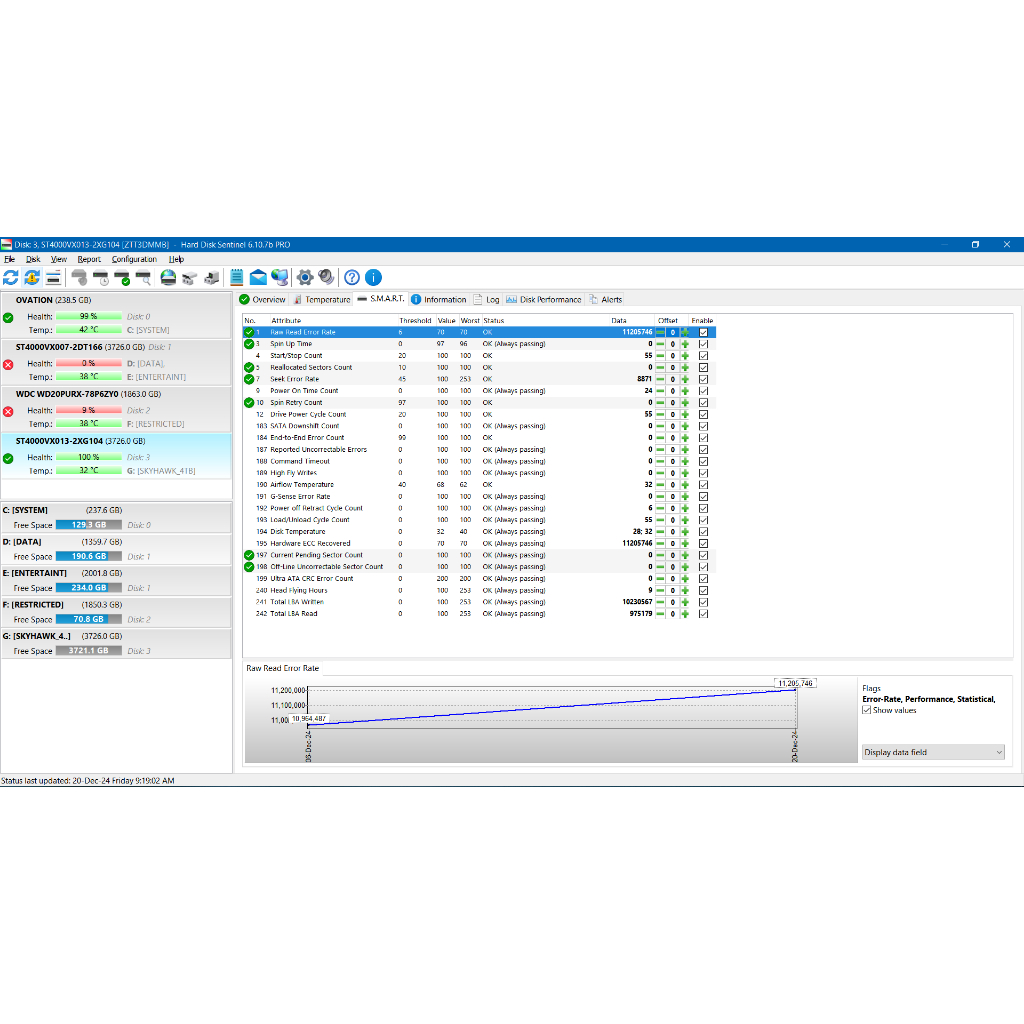Image resolution: width=1024 pixels, height=1024 pixels.
Task: Toggle Enable checkbox for Airflow Temperature
Action: (x=703, y=485)
